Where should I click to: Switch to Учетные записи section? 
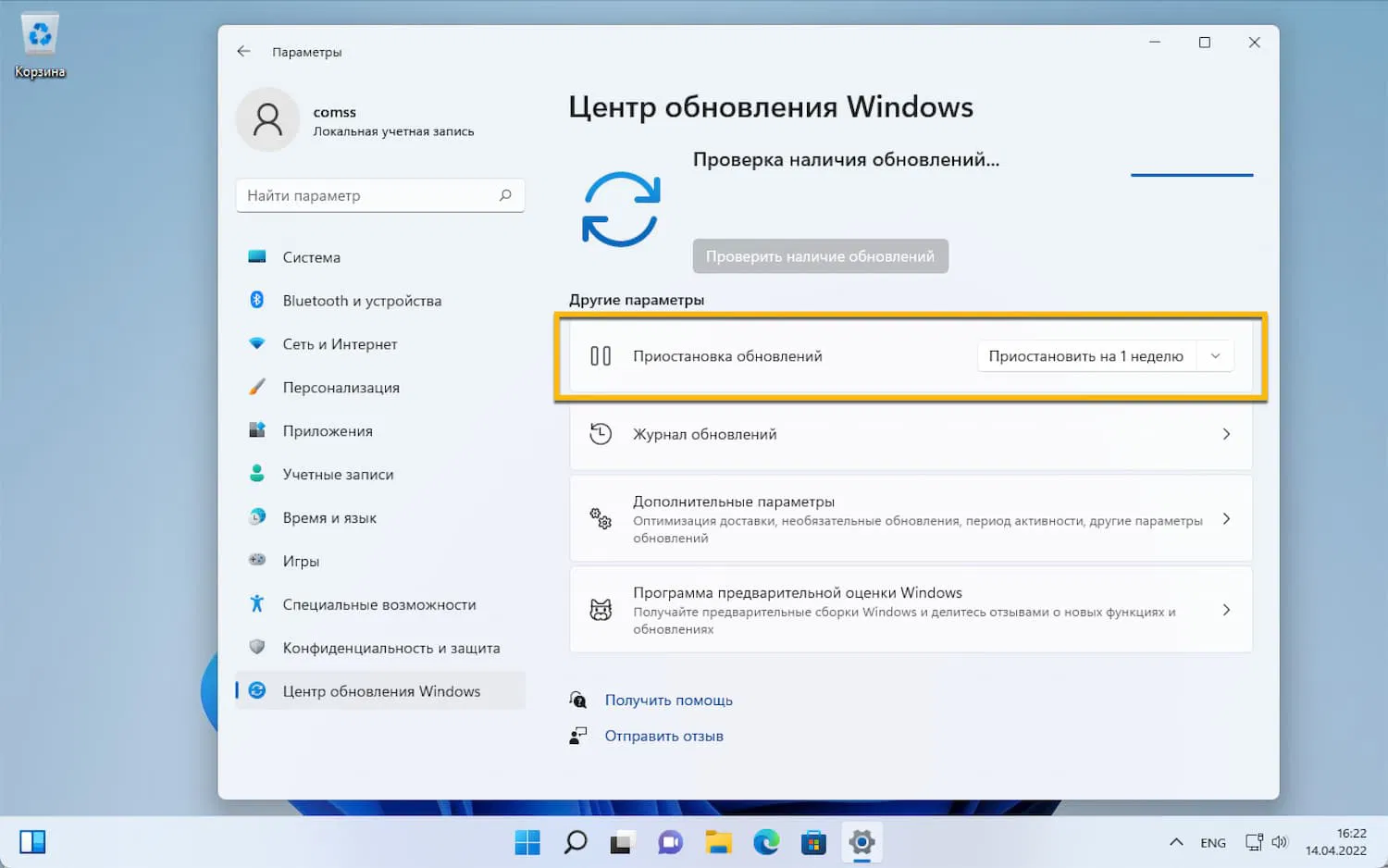(380, 475)
